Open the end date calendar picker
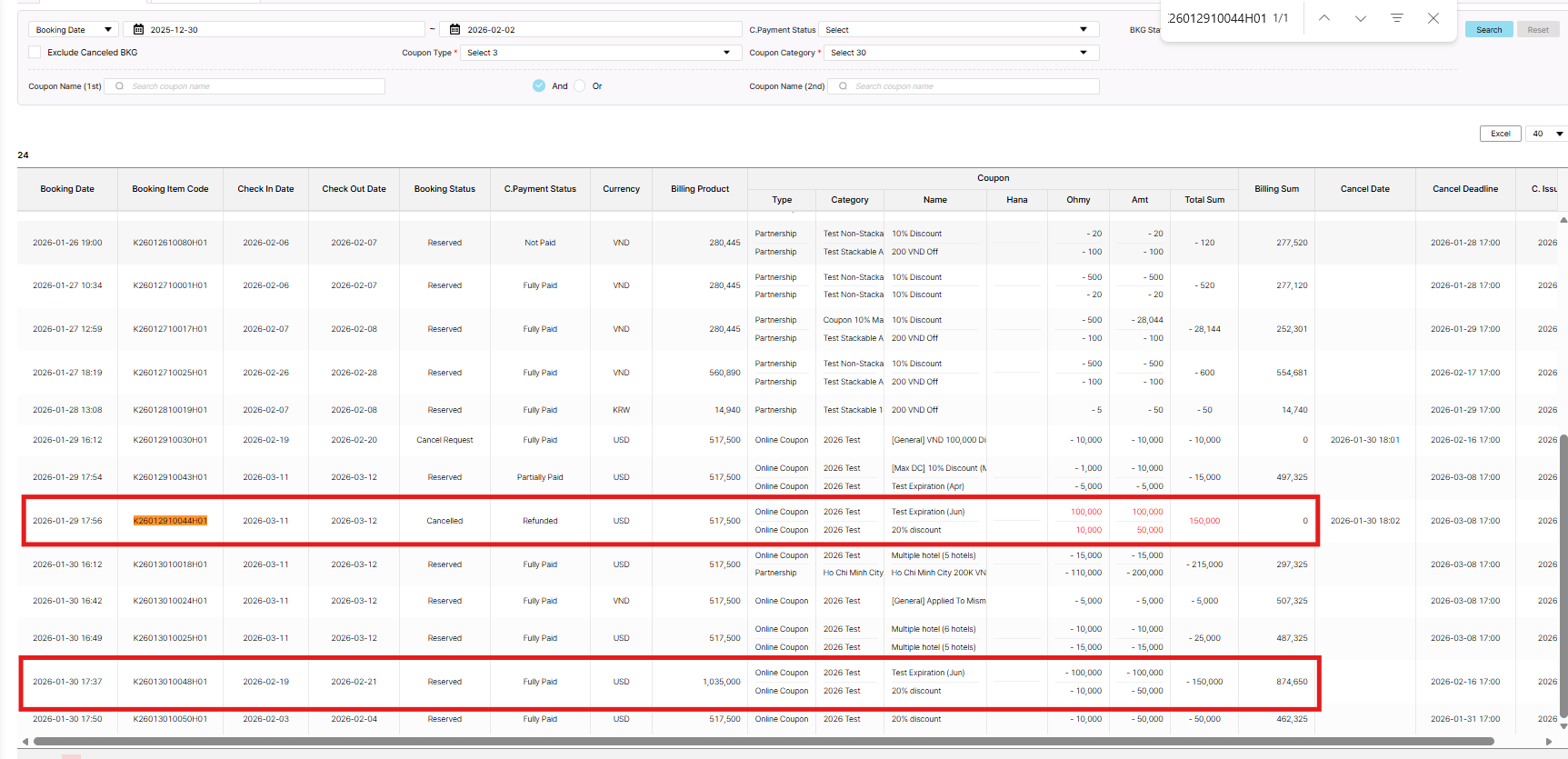Image resolution: width=1568 pixels, height=759 pixels. 455,30
